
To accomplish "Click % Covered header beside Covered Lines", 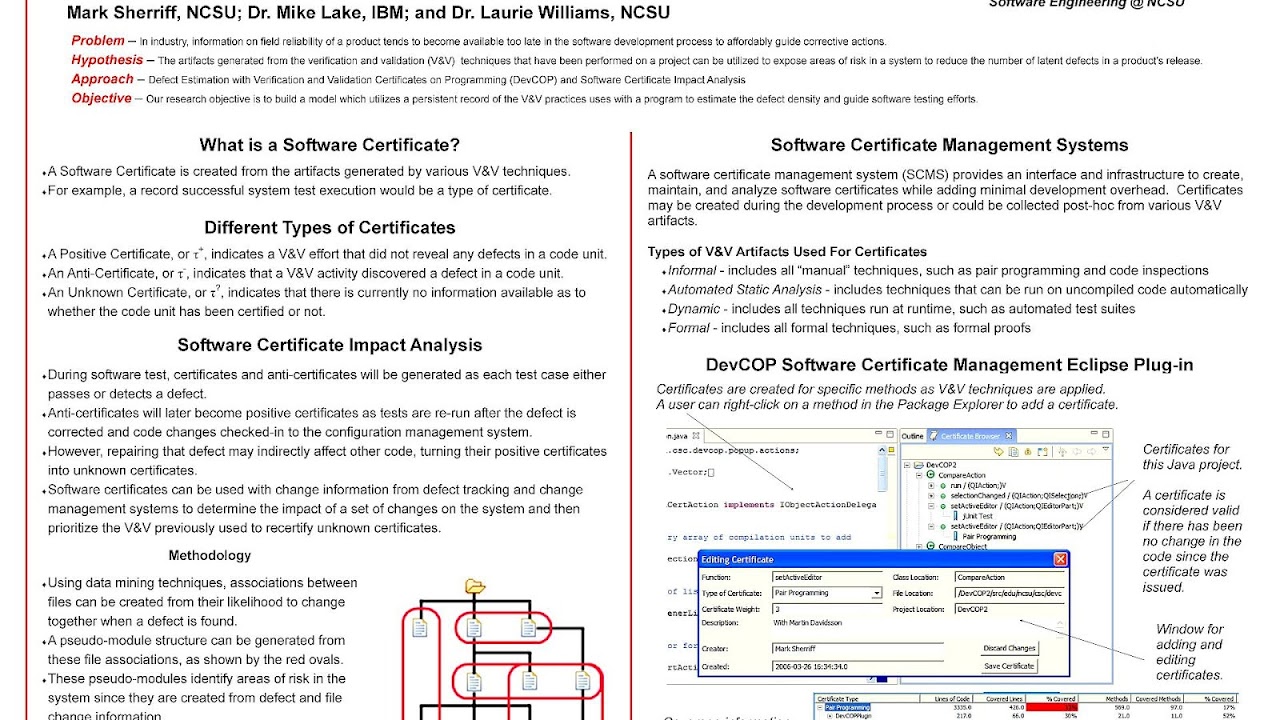I will (x=1051, y=699).
